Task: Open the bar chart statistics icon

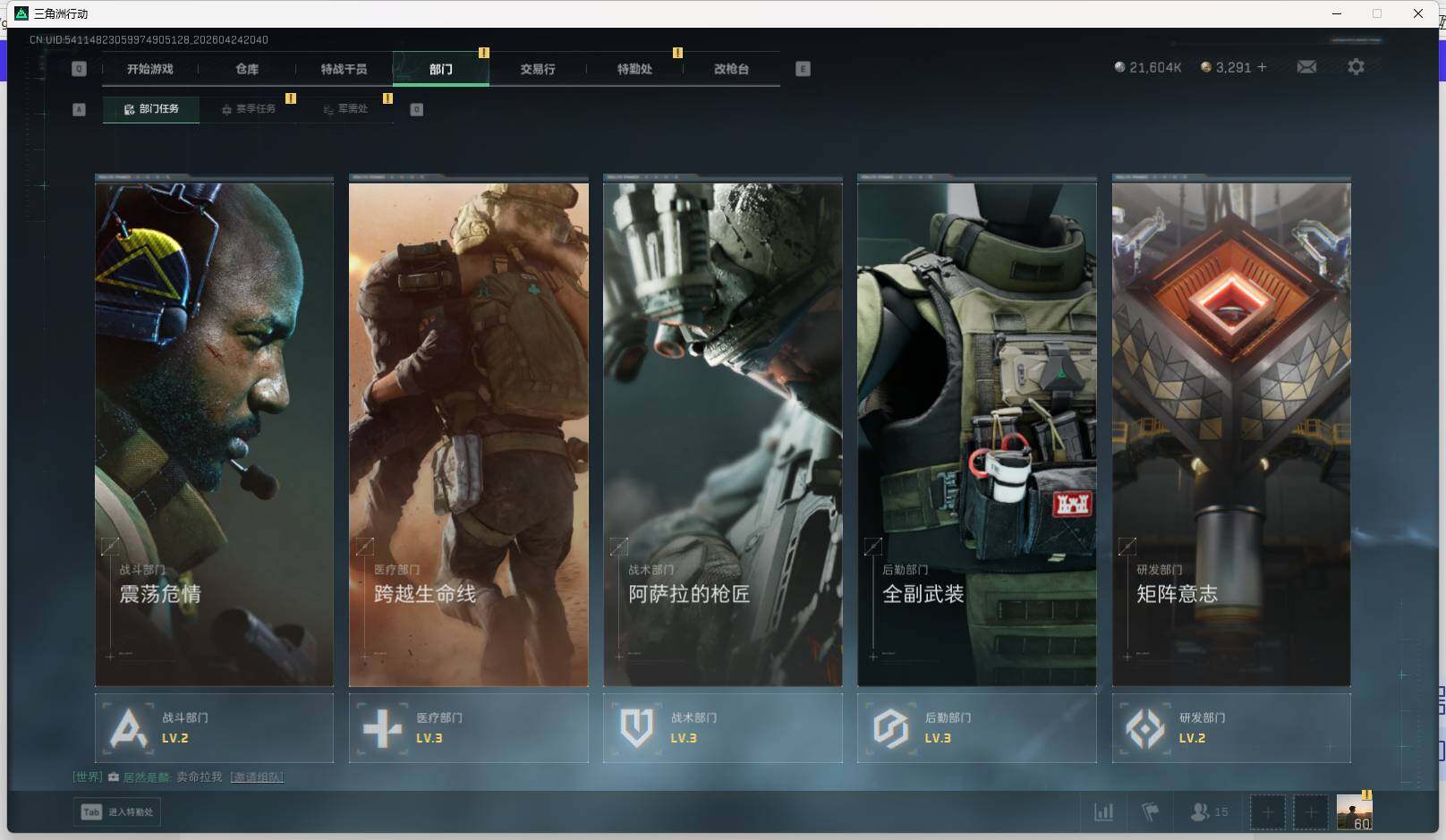Action: 1104,812
